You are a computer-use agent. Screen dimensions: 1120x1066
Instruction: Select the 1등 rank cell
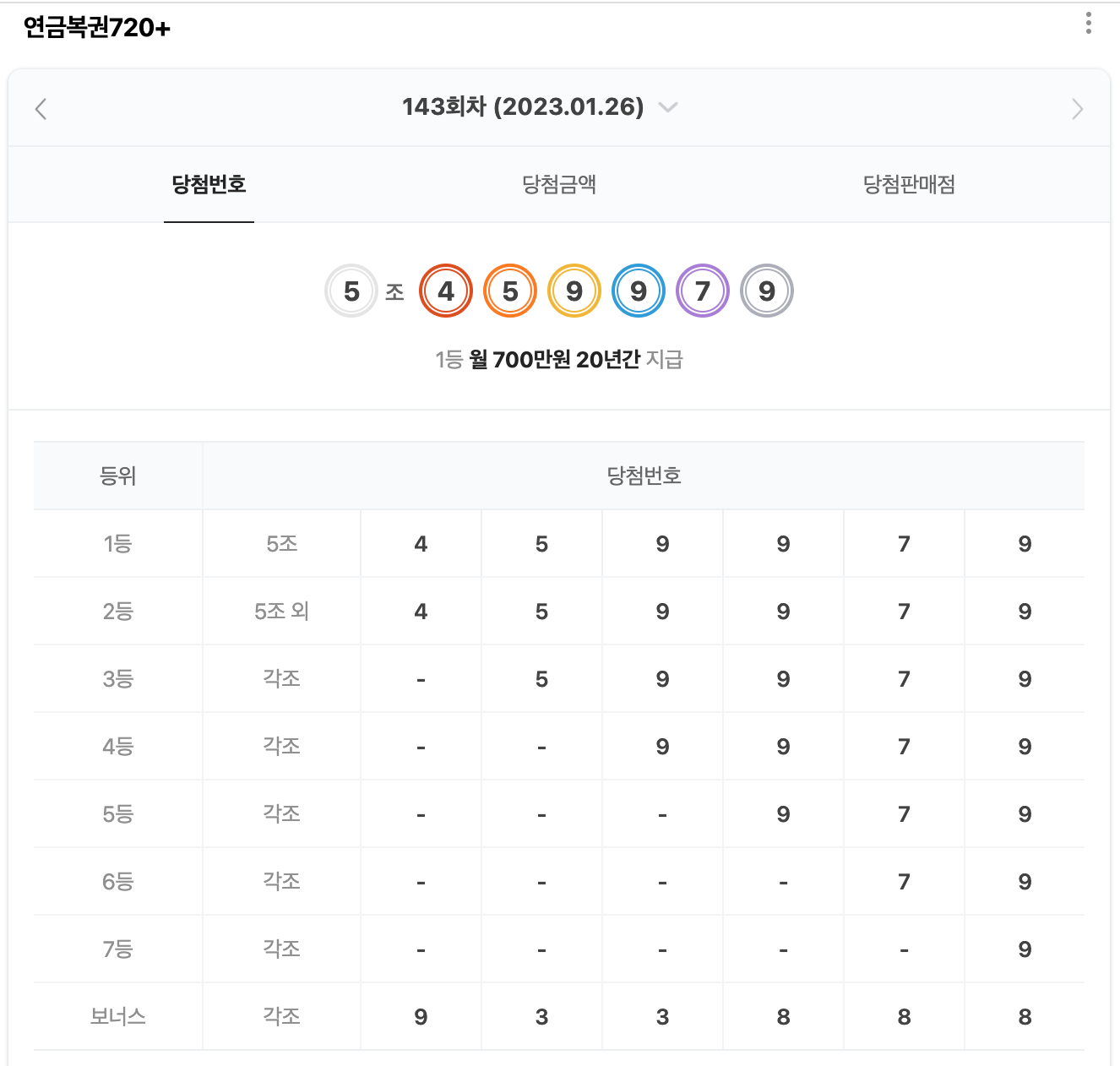(x=118, y=543)
